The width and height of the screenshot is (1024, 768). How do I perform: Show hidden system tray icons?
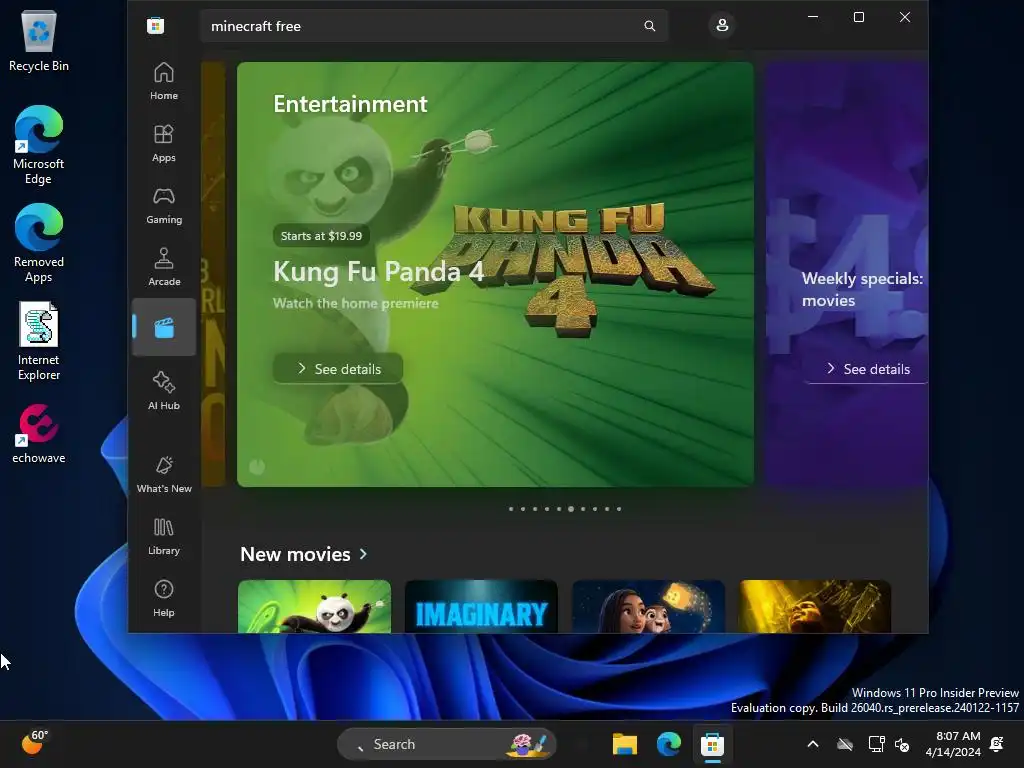(x=813, y=744)
